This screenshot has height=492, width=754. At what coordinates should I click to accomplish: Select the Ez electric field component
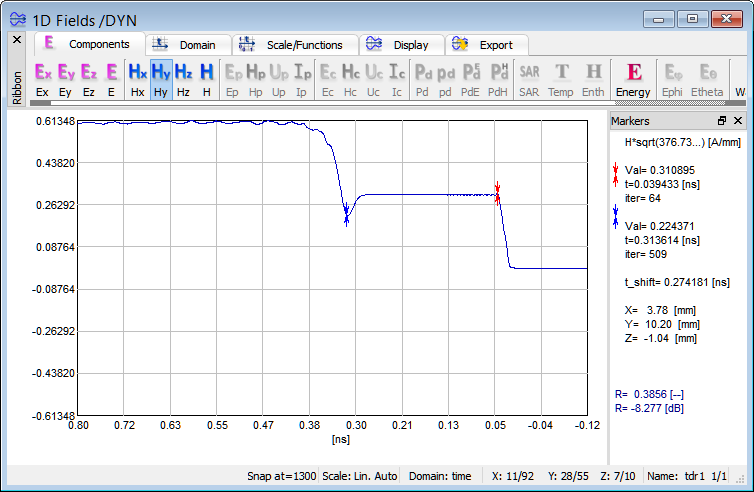click(89, 79)
